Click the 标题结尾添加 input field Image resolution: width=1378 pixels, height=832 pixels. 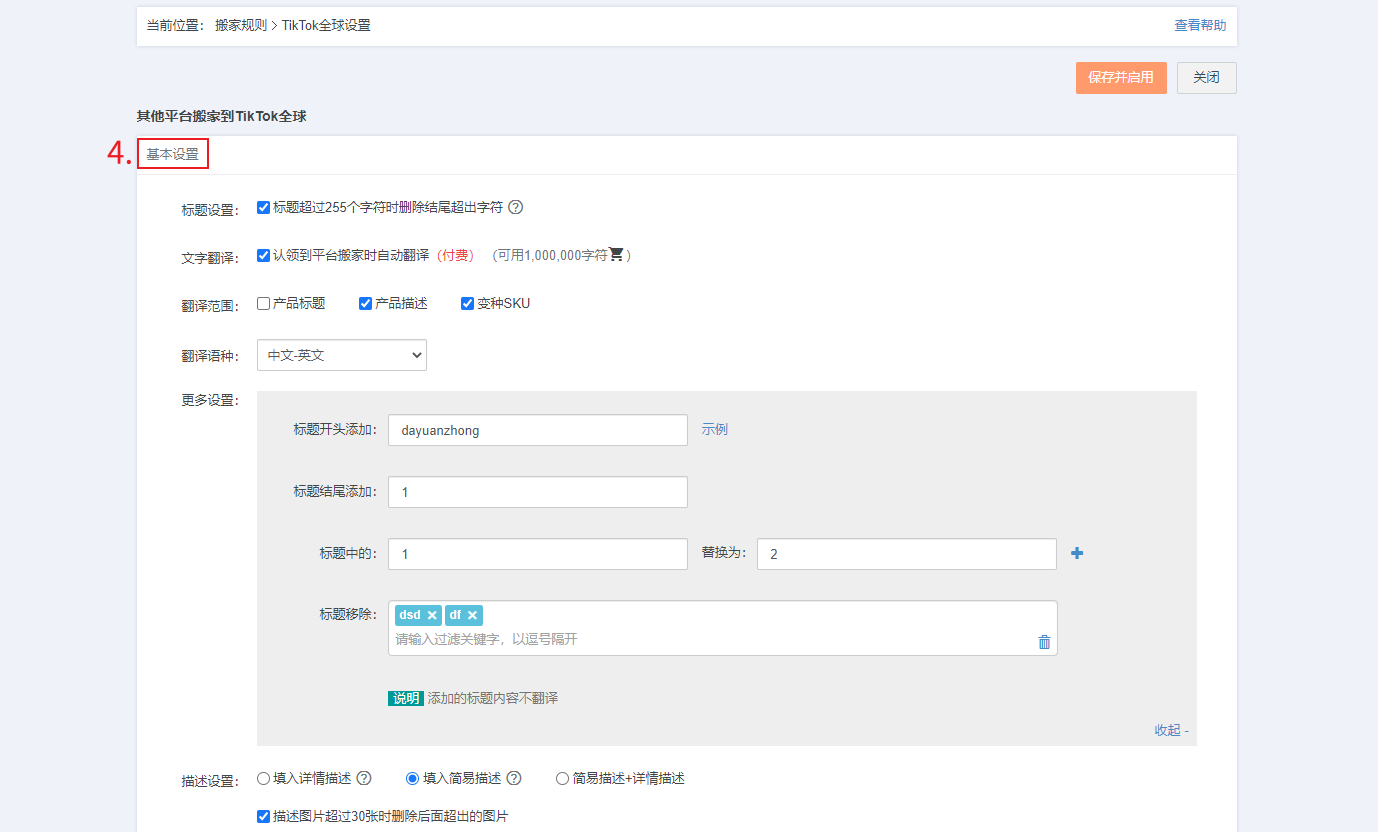point(538,492)
